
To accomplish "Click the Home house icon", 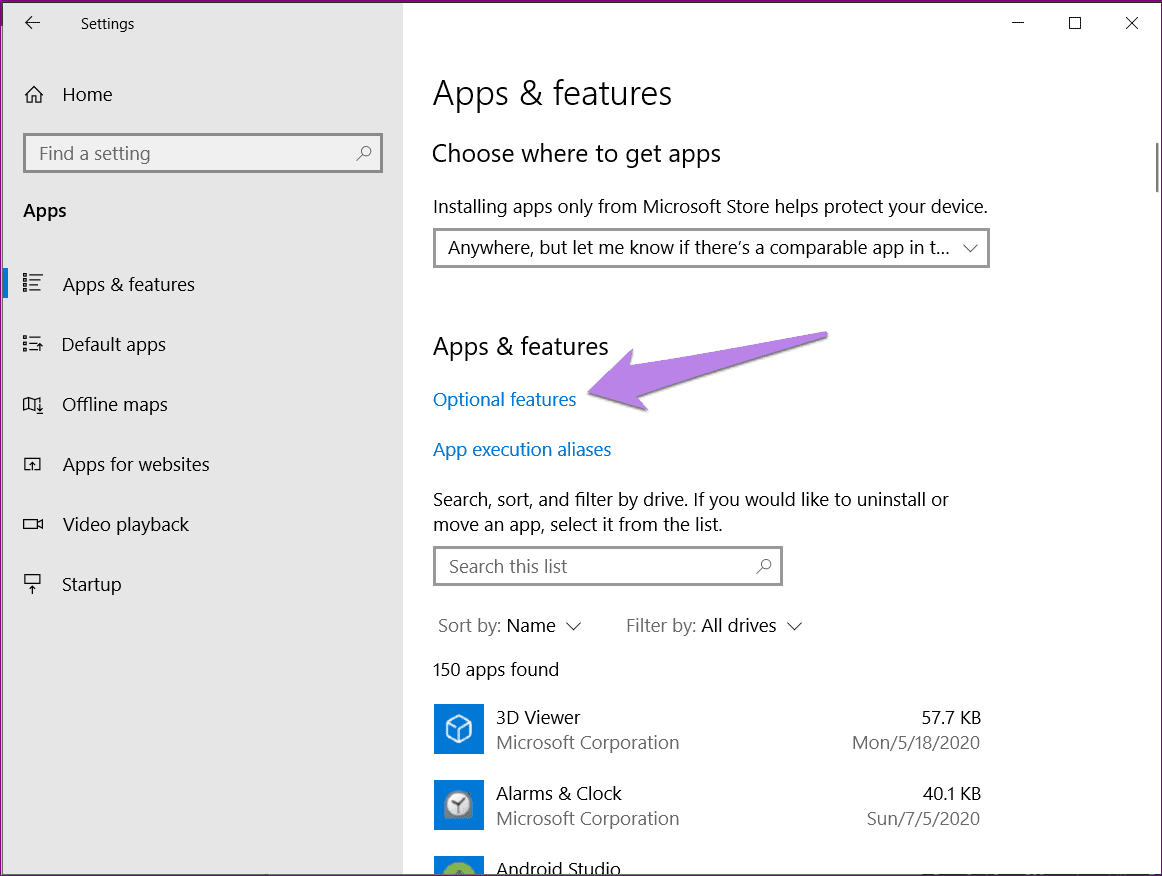I will 33,95.
